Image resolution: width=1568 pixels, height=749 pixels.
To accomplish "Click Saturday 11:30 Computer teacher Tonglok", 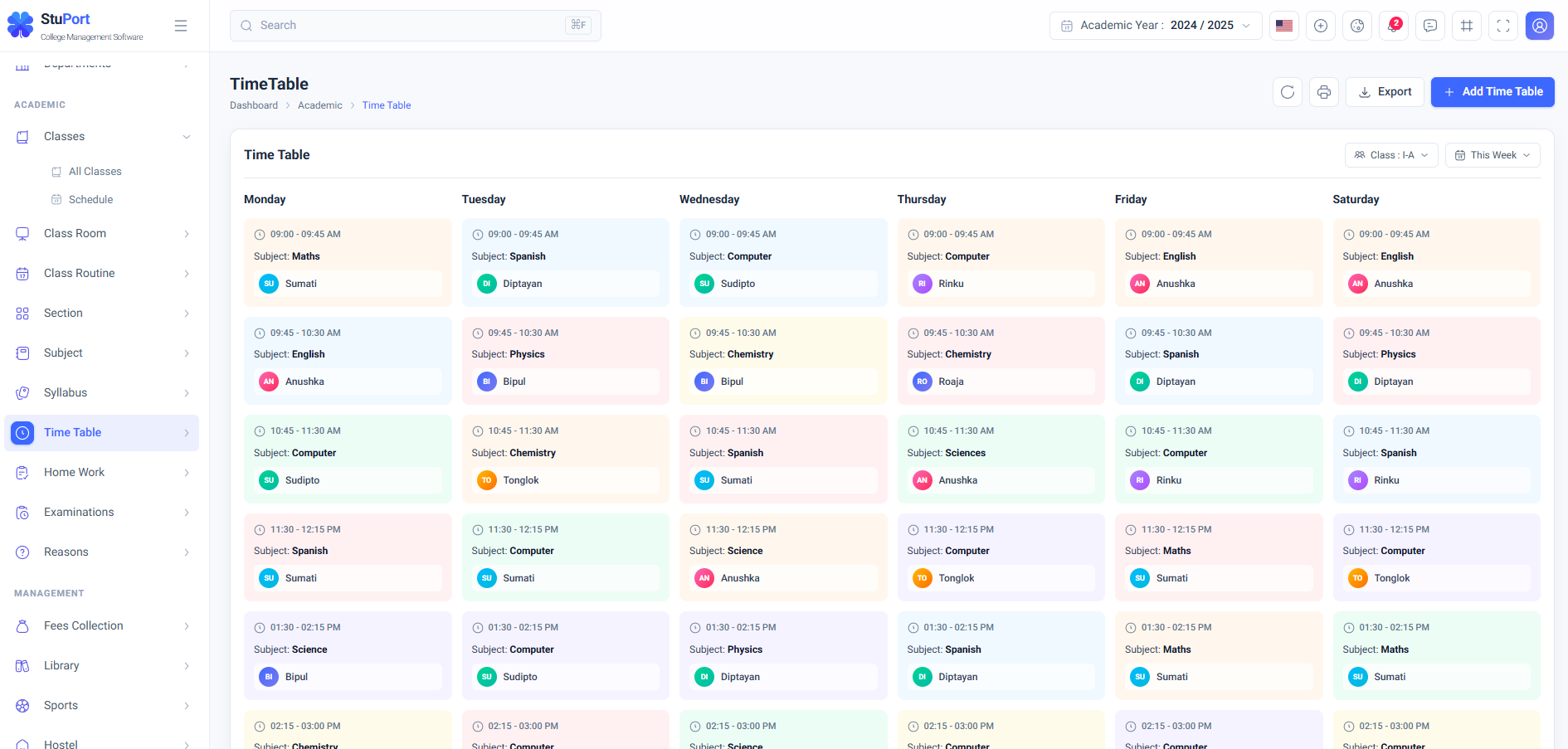I will pos(1436,578).
